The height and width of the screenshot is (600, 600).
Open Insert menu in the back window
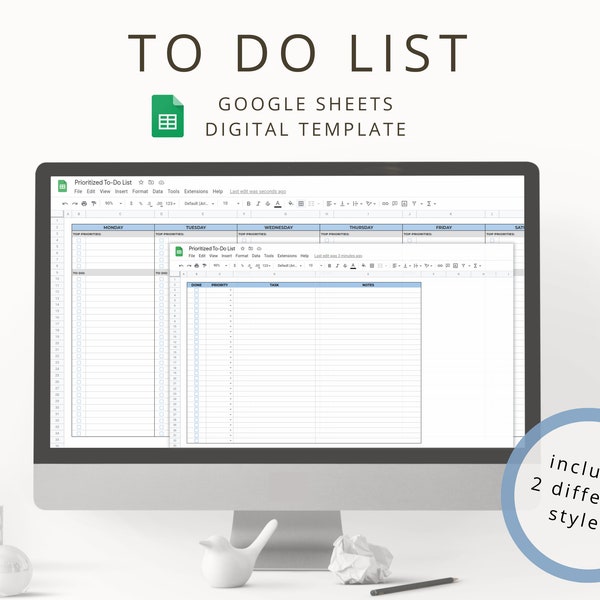coord(121,191)
